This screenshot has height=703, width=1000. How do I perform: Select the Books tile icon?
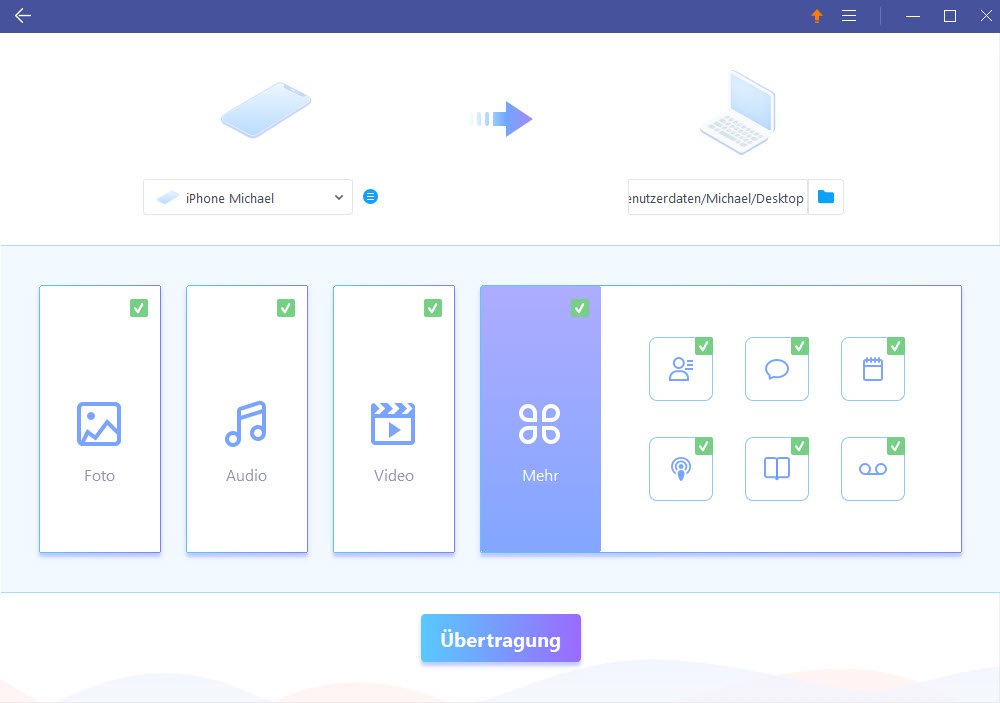(x=777, y=469)
